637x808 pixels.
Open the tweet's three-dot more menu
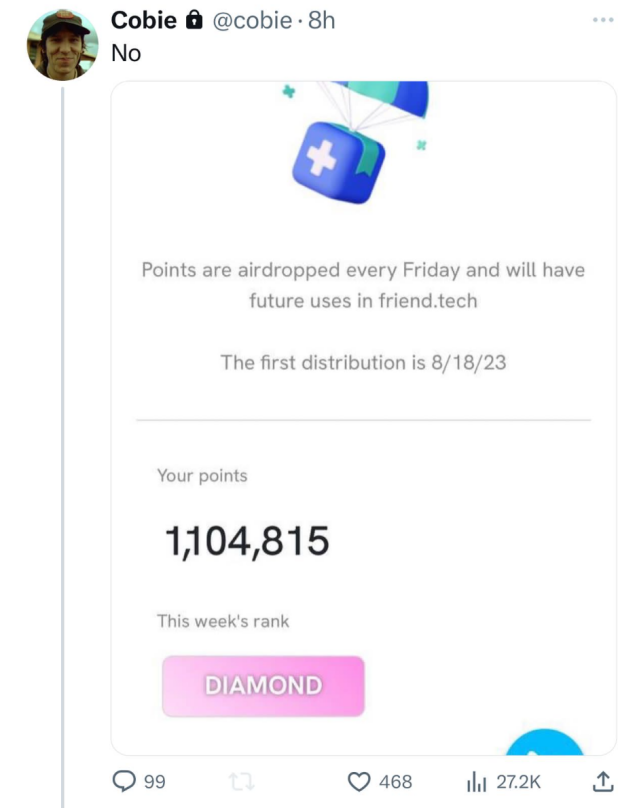[x=601, y=19]
